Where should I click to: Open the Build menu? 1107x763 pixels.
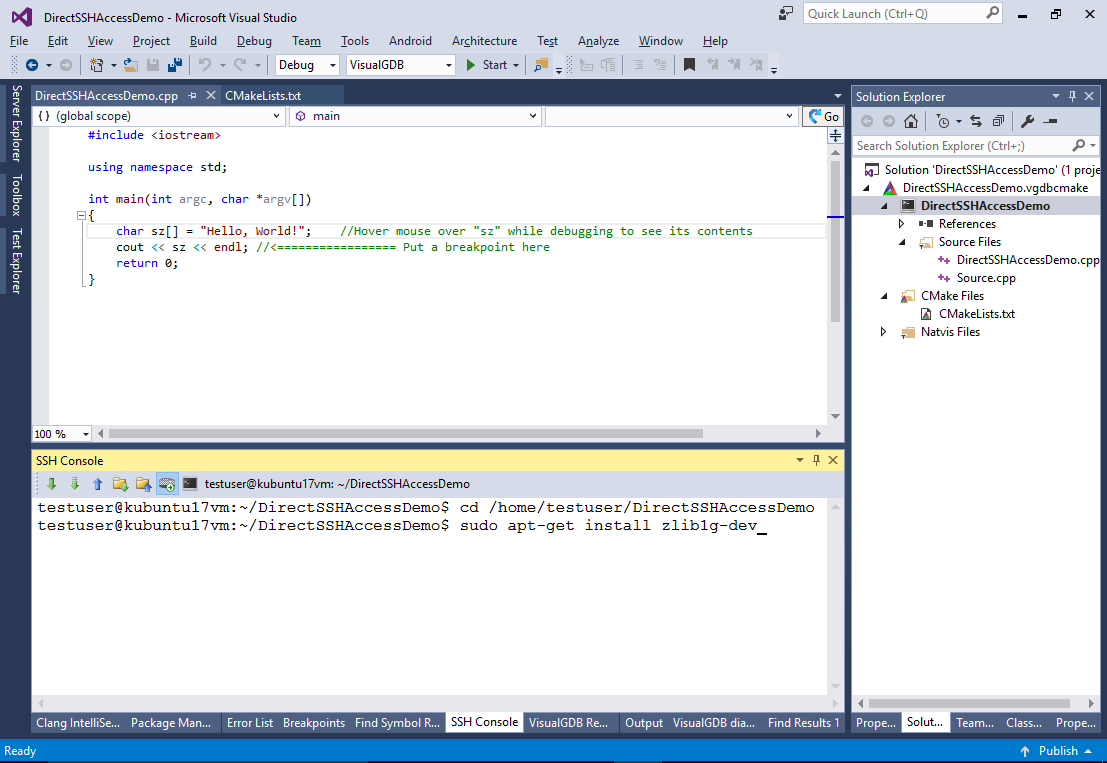pos(203,41)
